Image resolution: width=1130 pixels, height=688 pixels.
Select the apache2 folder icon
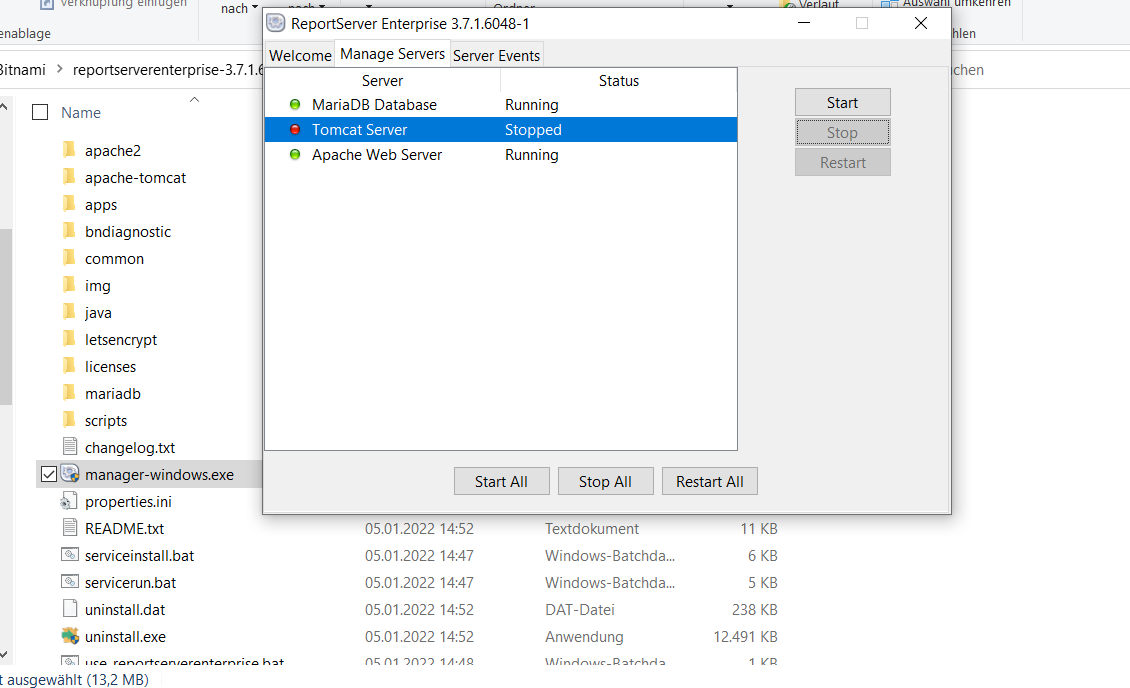pos(69,150)
